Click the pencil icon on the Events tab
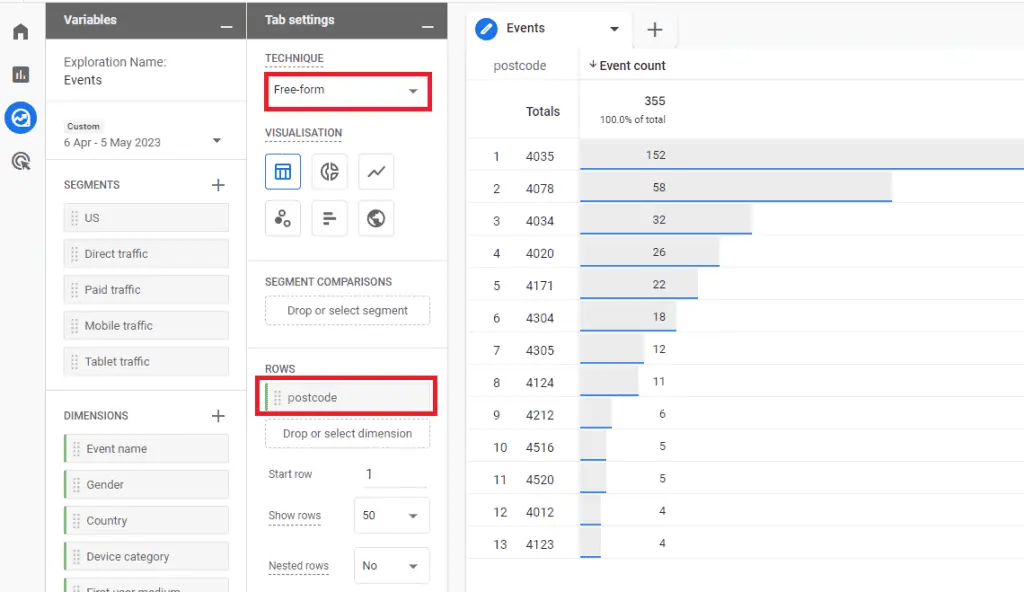 [x=488, y=29]
